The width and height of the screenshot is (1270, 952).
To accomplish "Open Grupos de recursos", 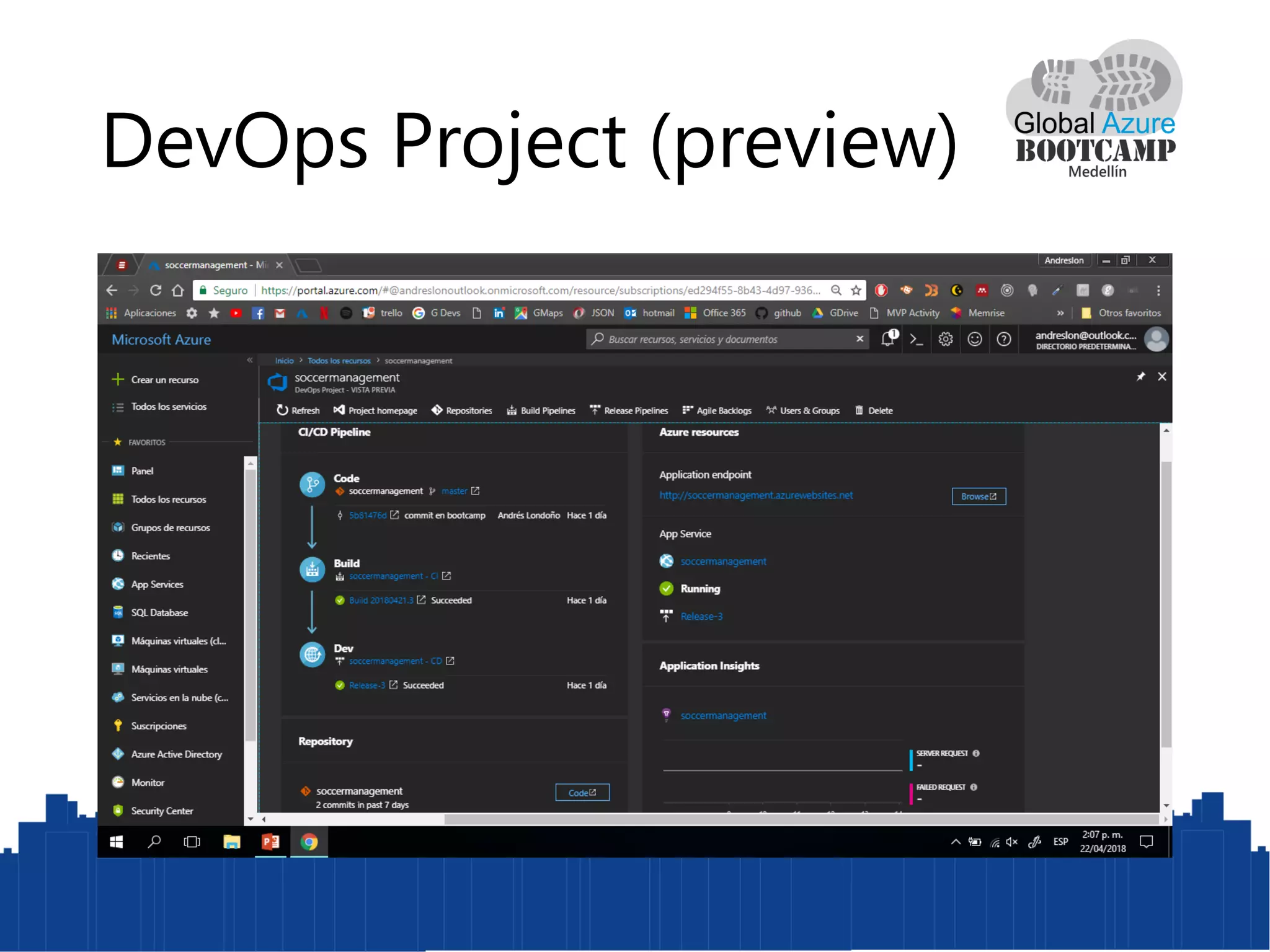I will click(161, 527).
